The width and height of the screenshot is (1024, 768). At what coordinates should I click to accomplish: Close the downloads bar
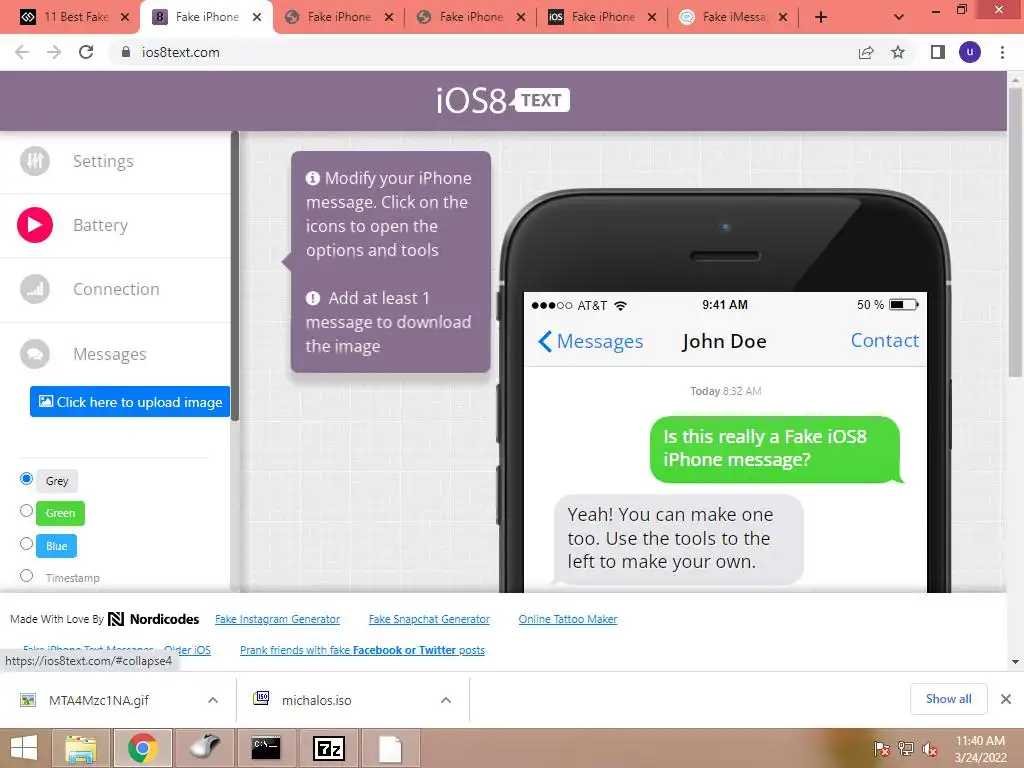pos(1006,699)
